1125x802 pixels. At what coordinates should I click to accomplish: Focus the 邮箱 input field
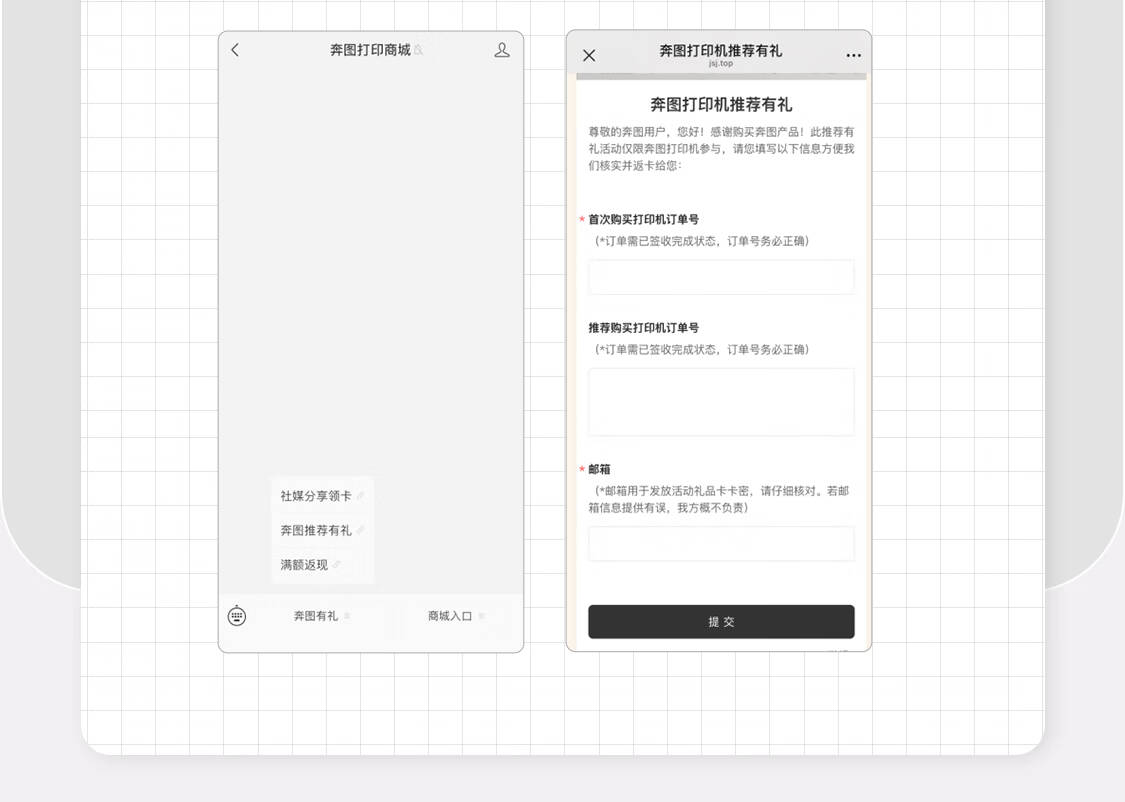point(721,544)
